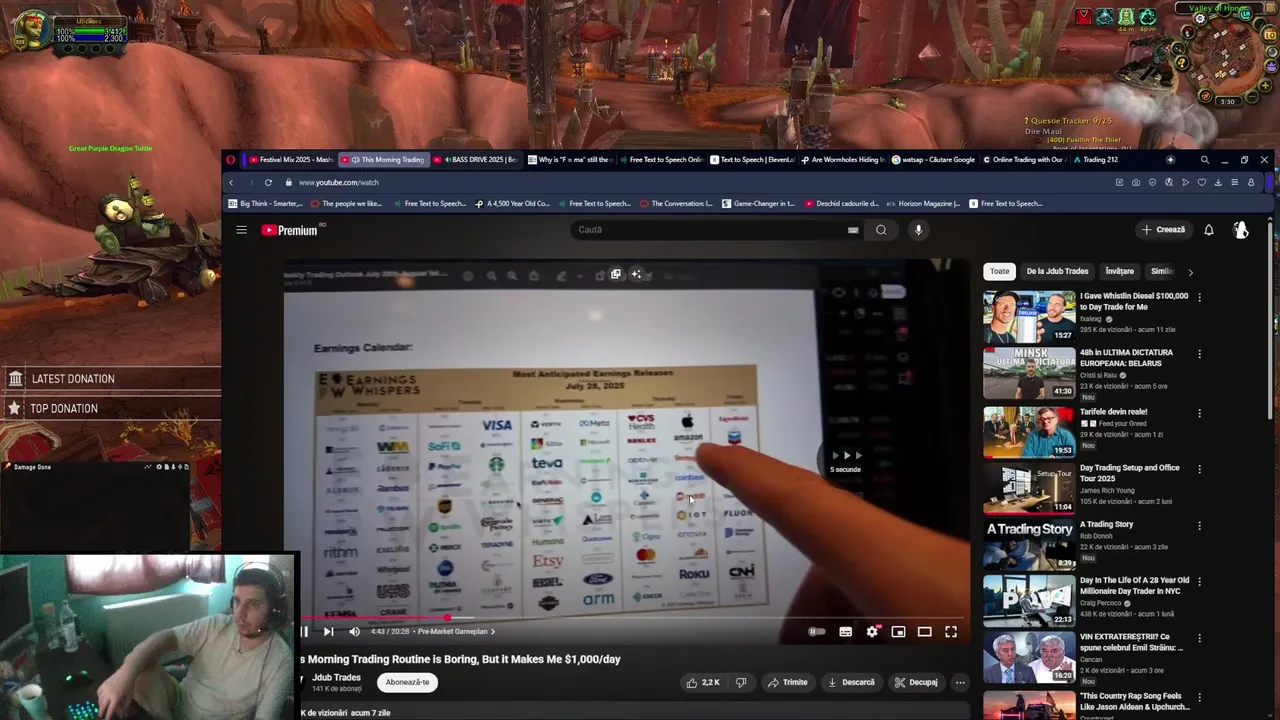Click the YouTube Premium logo

(289, 230)
